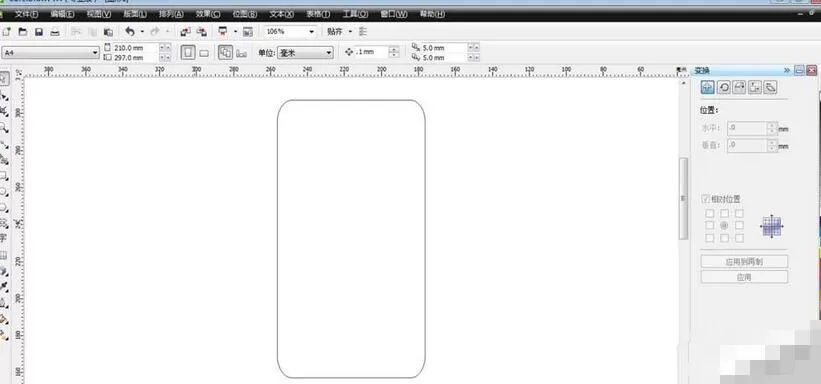Select the Text tool in toolbox
The height and width of the screenshot is (384, 821).
(x=3, y=238)
